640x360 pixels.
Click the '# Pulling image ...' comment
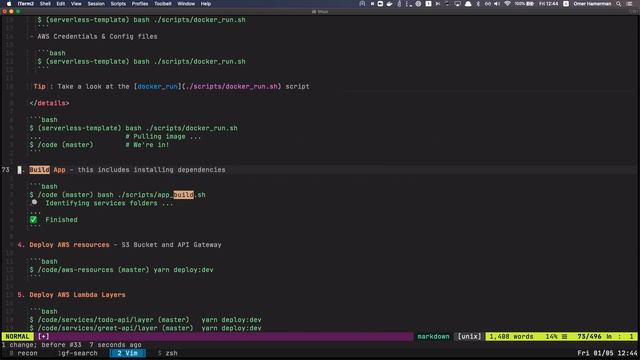pyautogui.click(x=163, y=136)
